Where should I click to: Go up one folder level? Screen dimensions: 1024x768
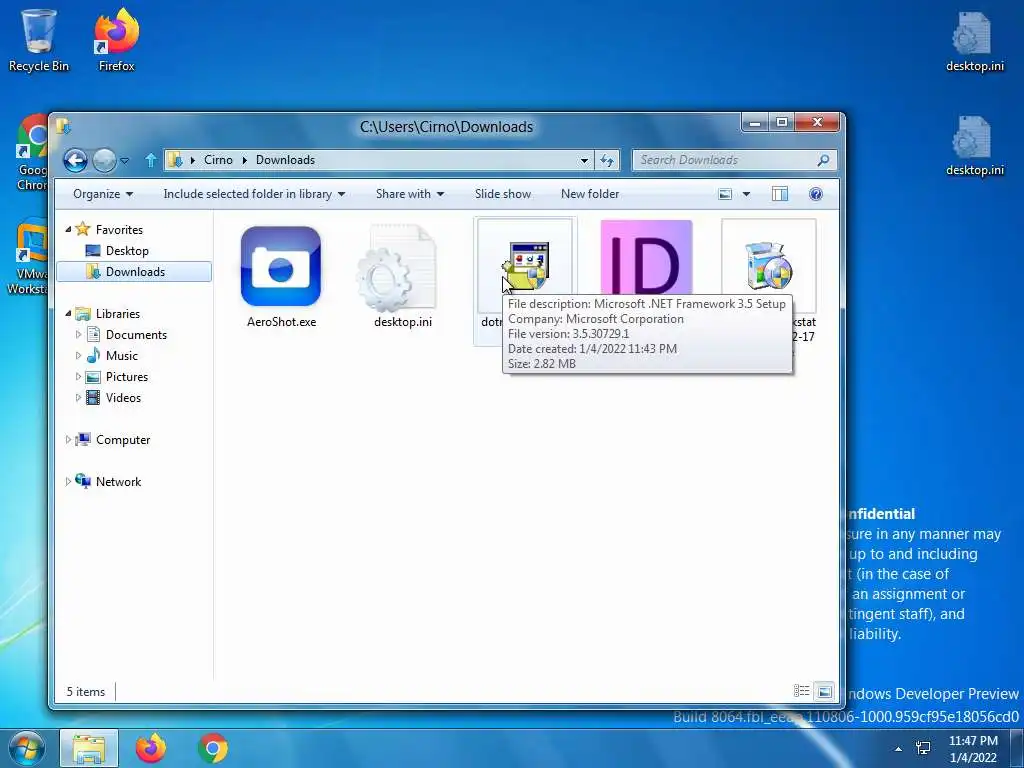[x=150, y=160]
